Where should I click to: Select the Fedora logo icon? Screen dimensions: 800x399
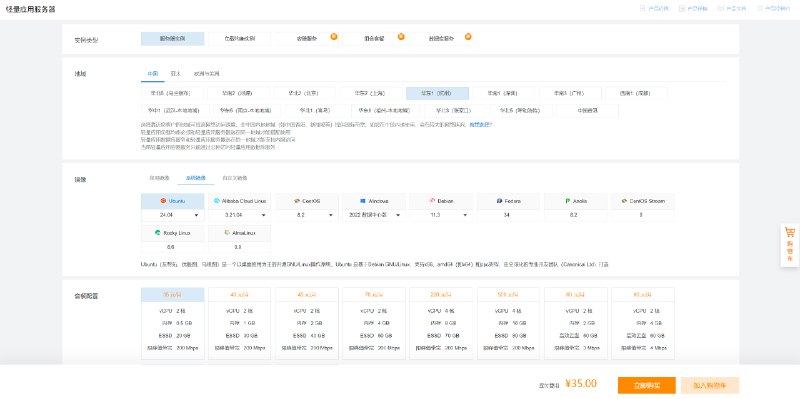tap(499, 201)
